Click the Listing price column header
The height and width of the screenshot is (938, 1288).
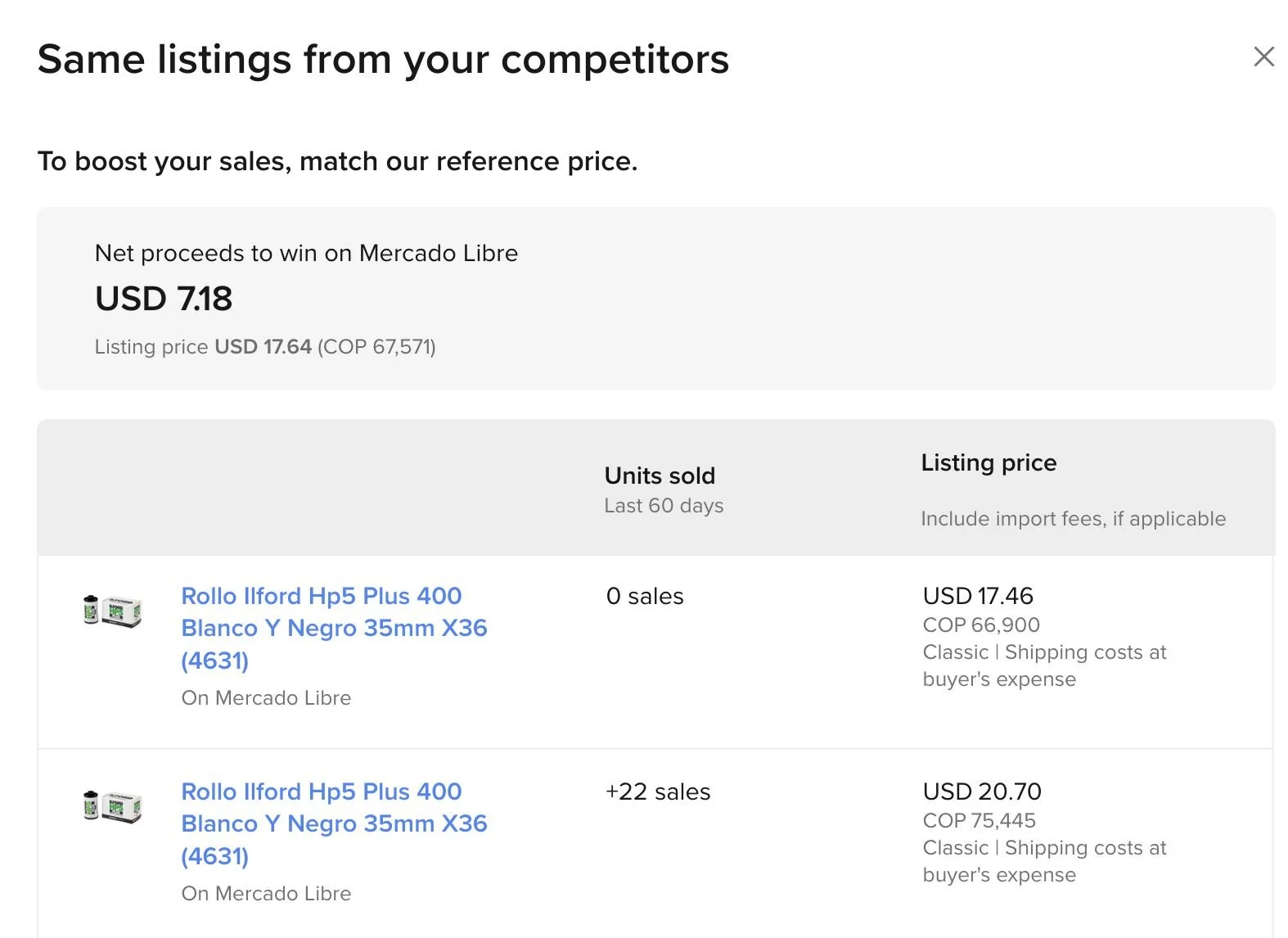point(989,462)
